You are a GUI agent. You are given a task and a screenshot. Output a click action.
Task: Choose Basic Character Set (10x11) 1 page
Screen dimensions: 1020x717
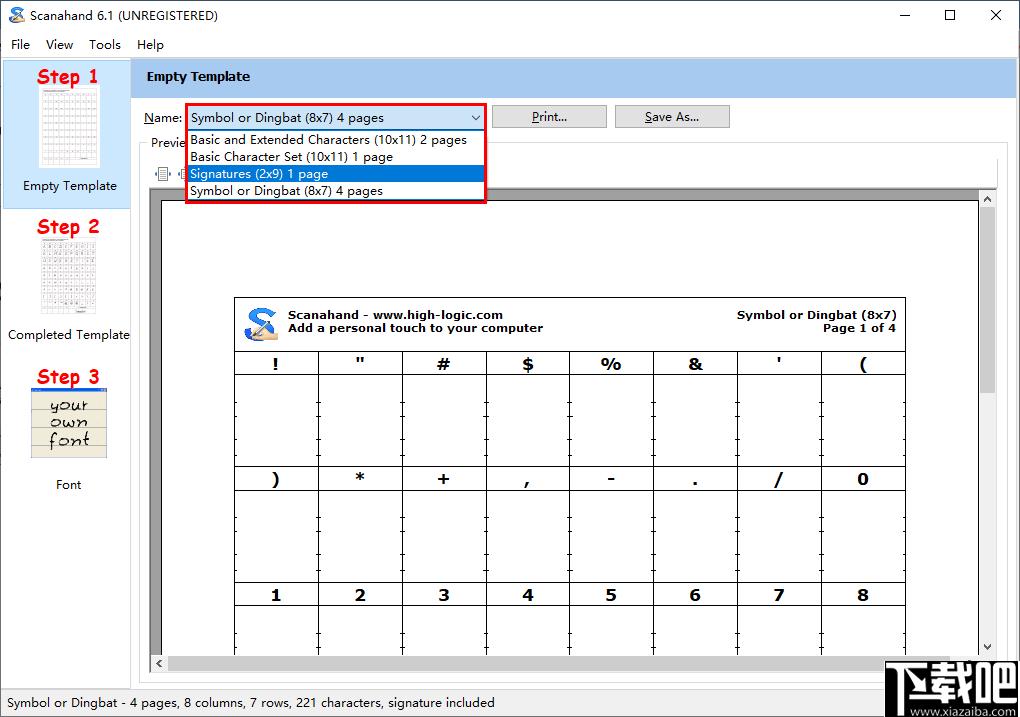pos(336,156)
